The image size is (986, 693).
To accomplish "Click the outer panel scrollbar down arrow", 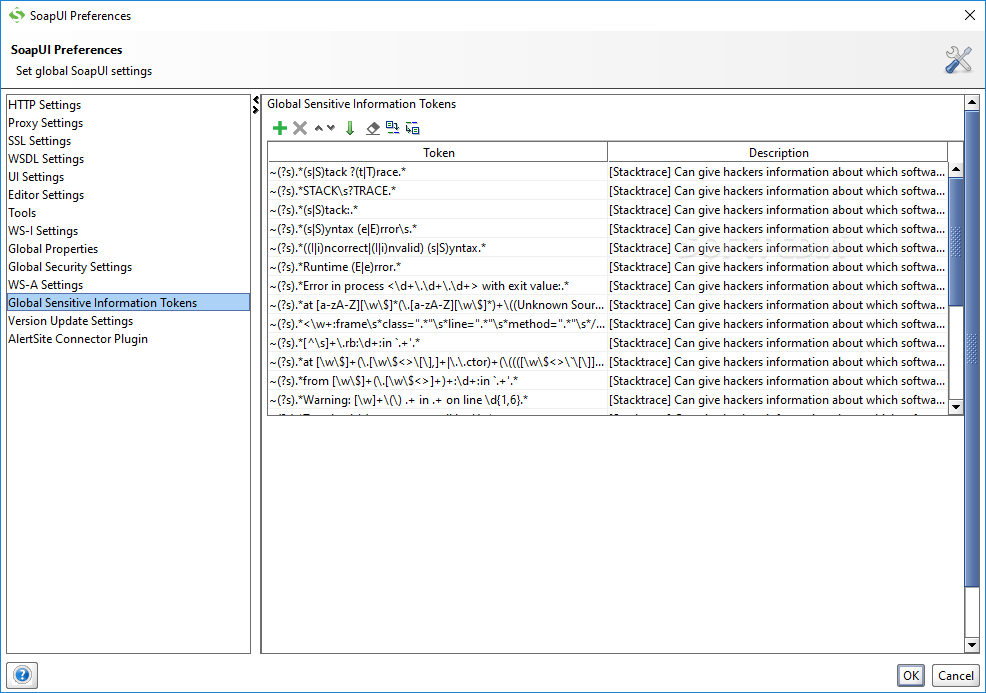I will pyautogui.click(x=972, y=645).
